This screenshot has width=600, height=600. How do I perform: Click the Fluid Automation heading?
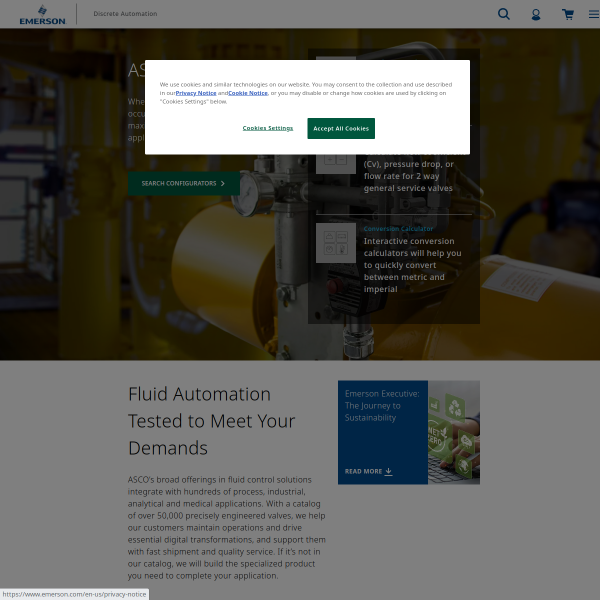[212, 421]
